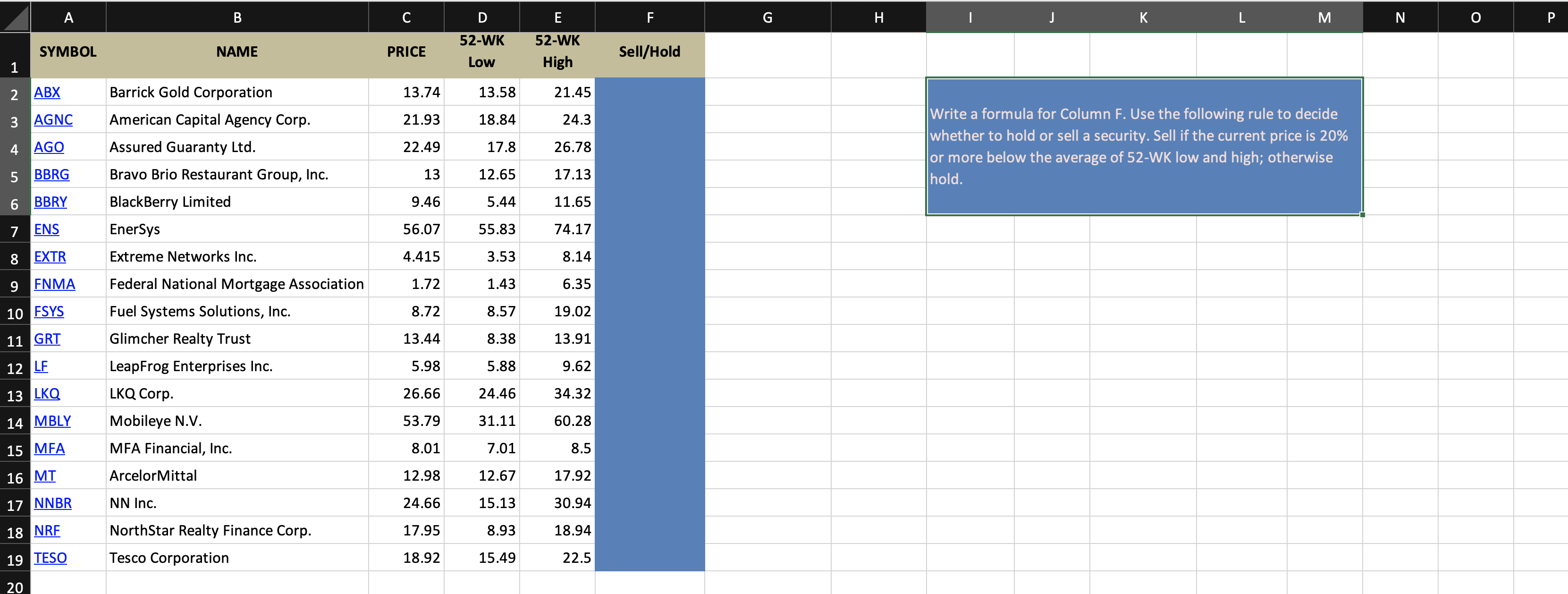Select the Federal National Mortgage Association cell

click(x=237, y=284)
